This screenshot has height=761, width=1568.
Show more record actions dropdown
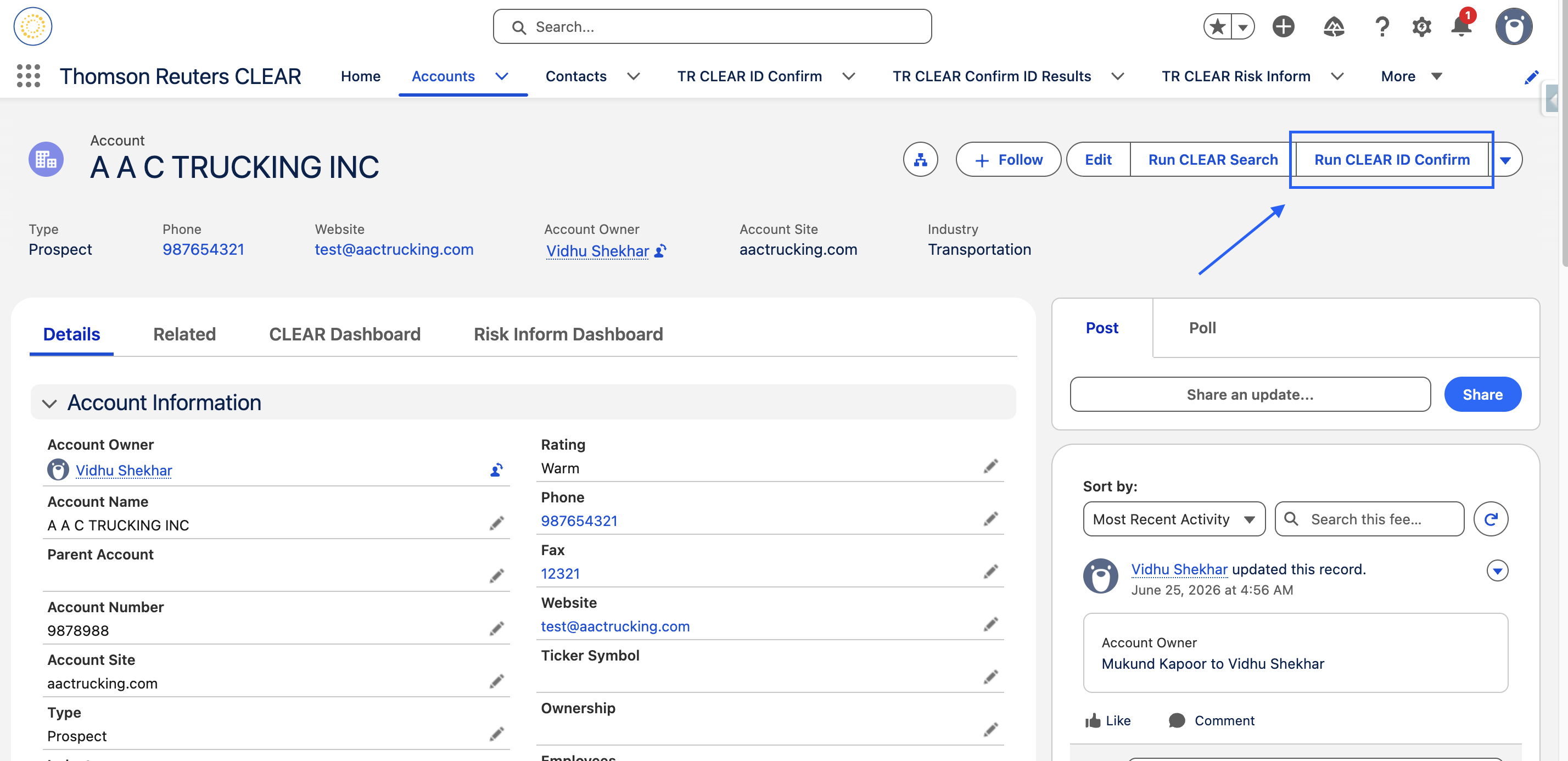coord(1505,160)
